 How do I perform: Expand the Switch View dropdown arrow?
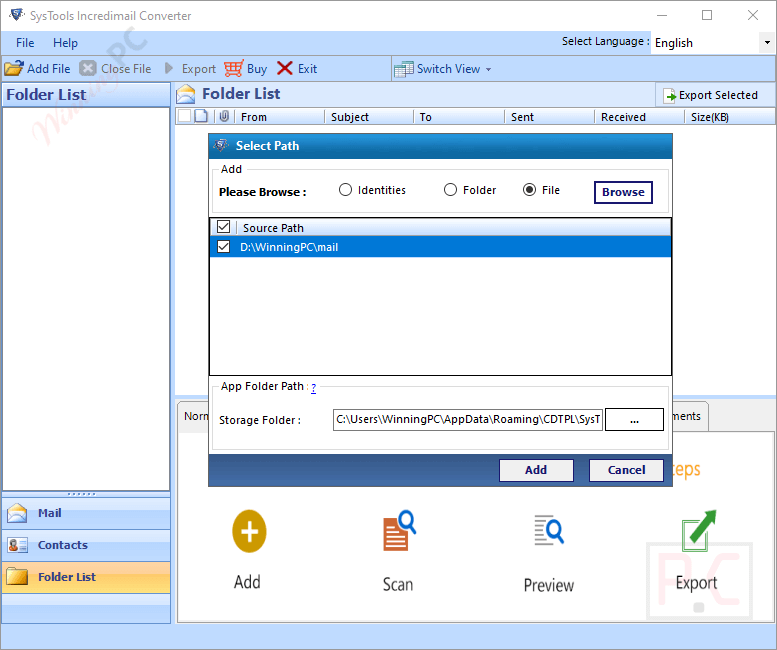click(x=489, y=69)
